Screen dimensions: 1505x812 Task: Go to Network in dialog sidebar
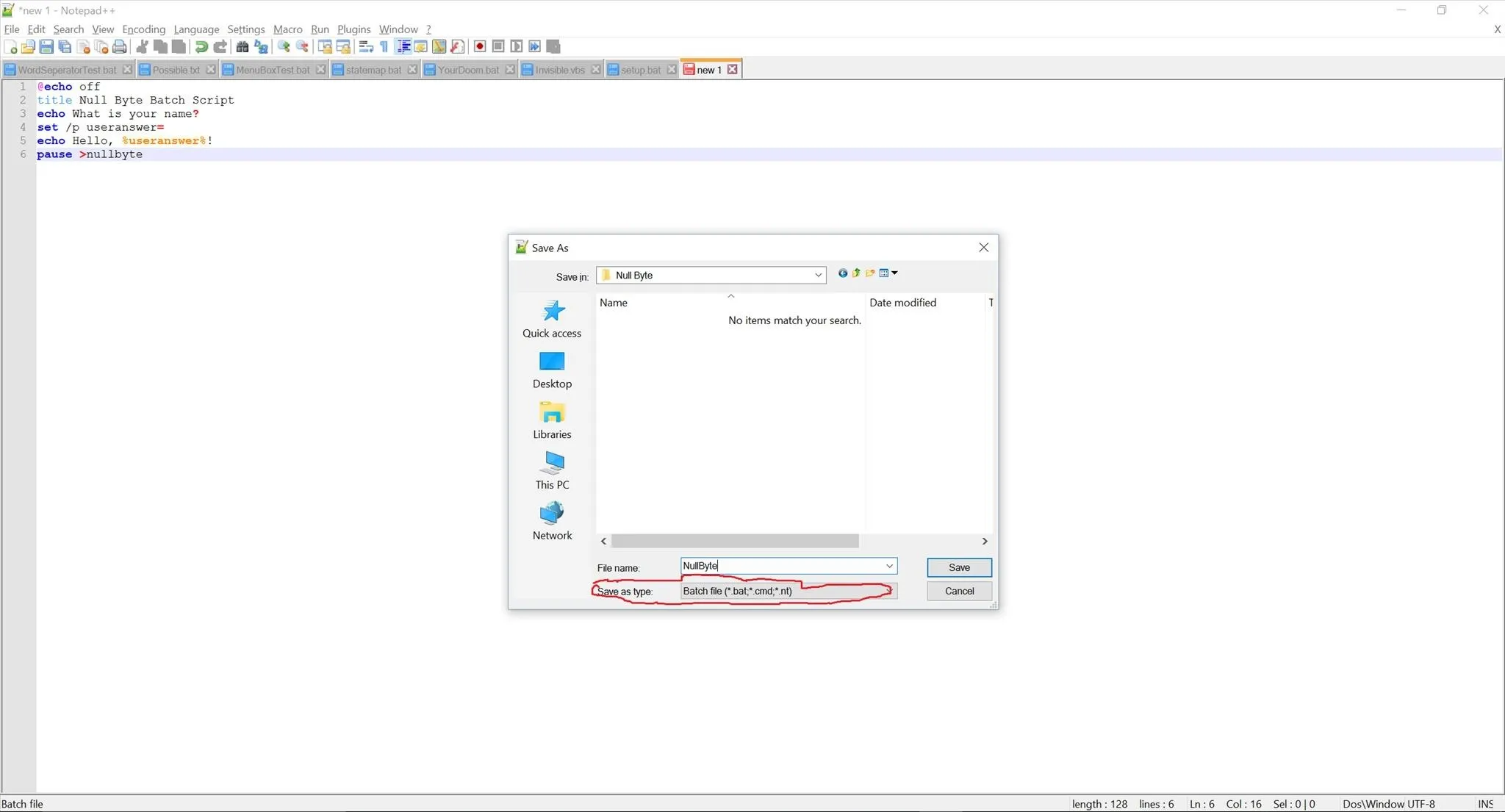pos(552,522)
